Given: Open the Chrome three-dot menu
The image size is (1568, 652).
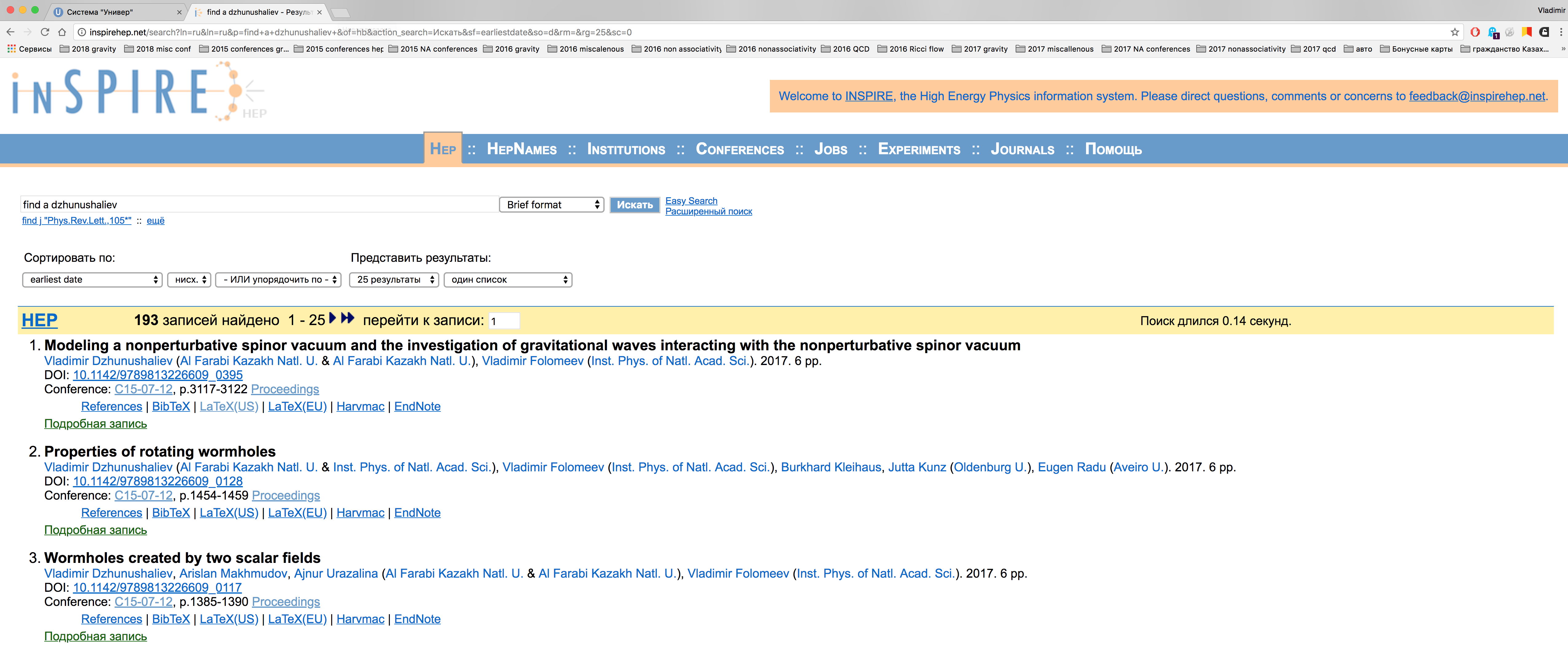Looking at the screenshot, I should (1561, 32).
